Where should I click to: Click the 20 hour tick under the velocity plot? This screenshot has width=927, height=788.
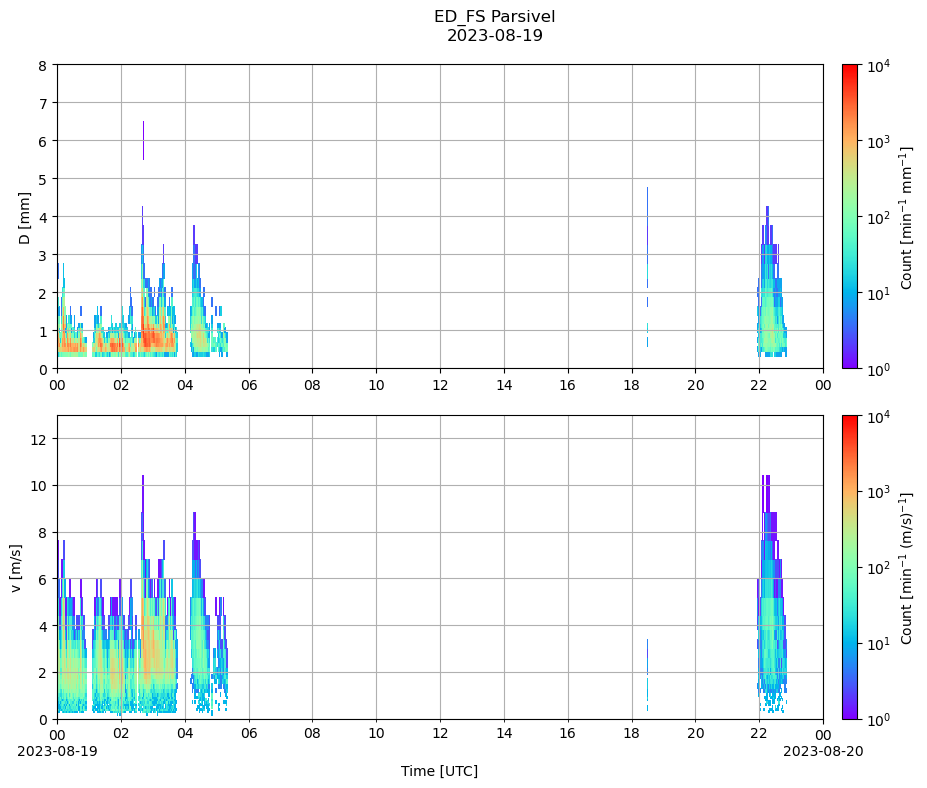pyautogui.click(x=696, y=734)
